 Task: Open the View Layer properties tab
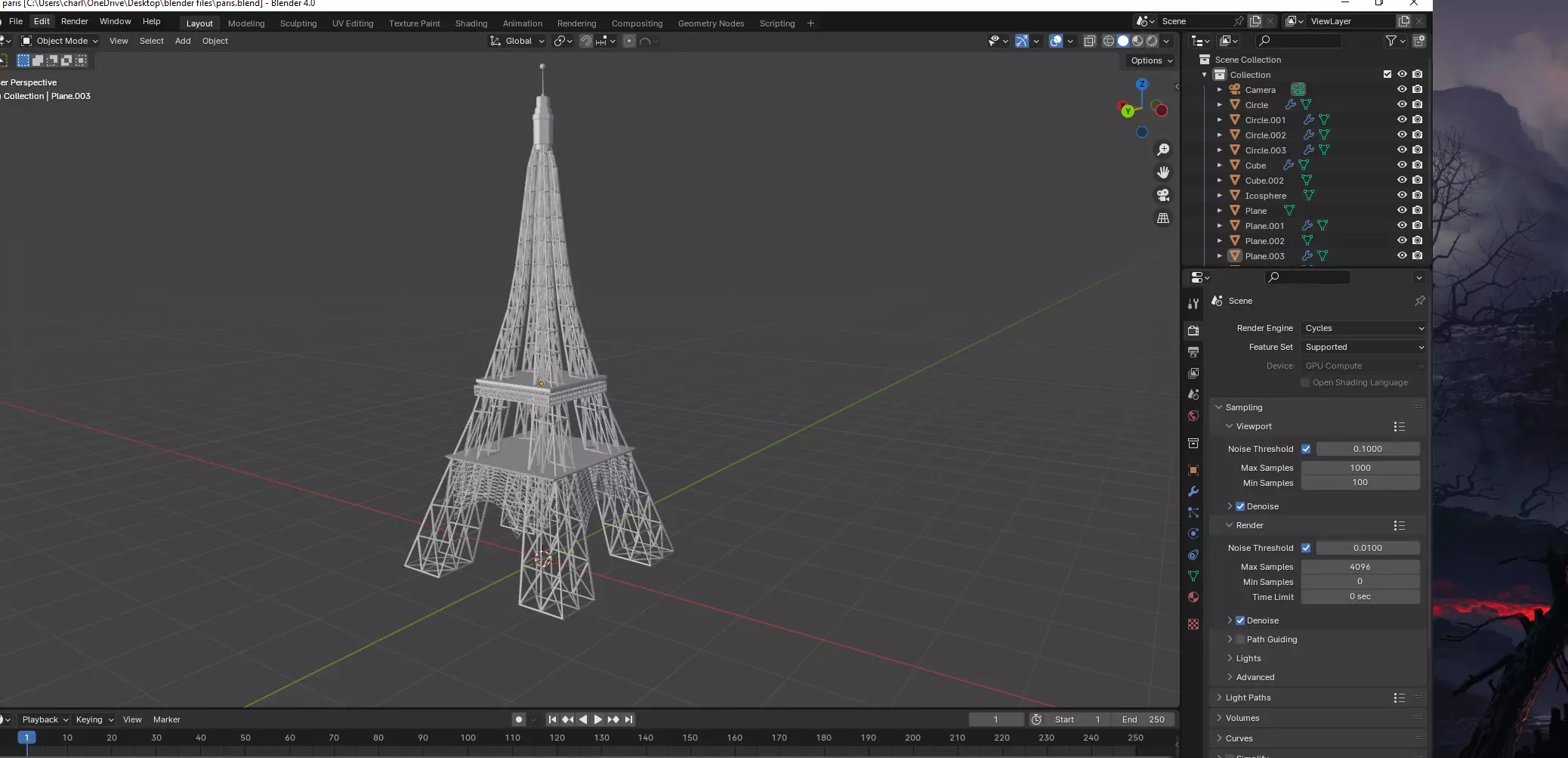pos(1193,373)
